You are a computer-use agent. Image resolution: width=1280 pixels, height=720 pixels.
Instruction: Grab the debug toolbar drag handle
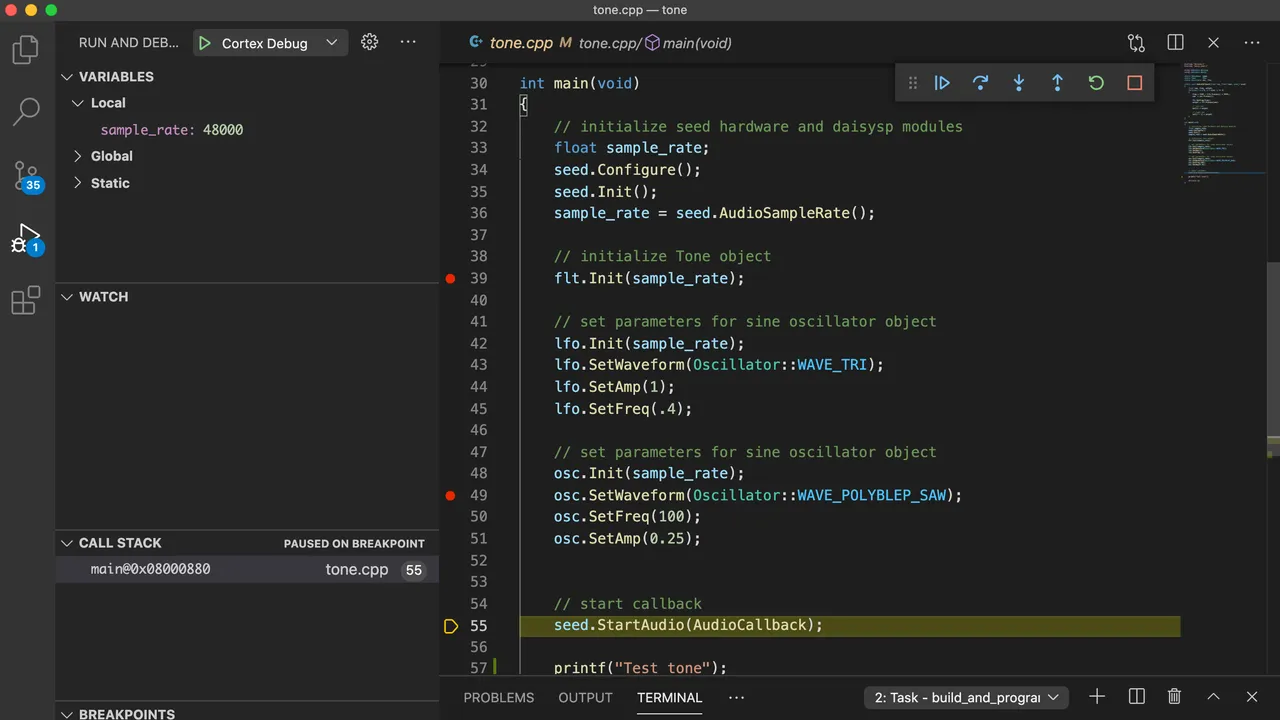point(912,83)
